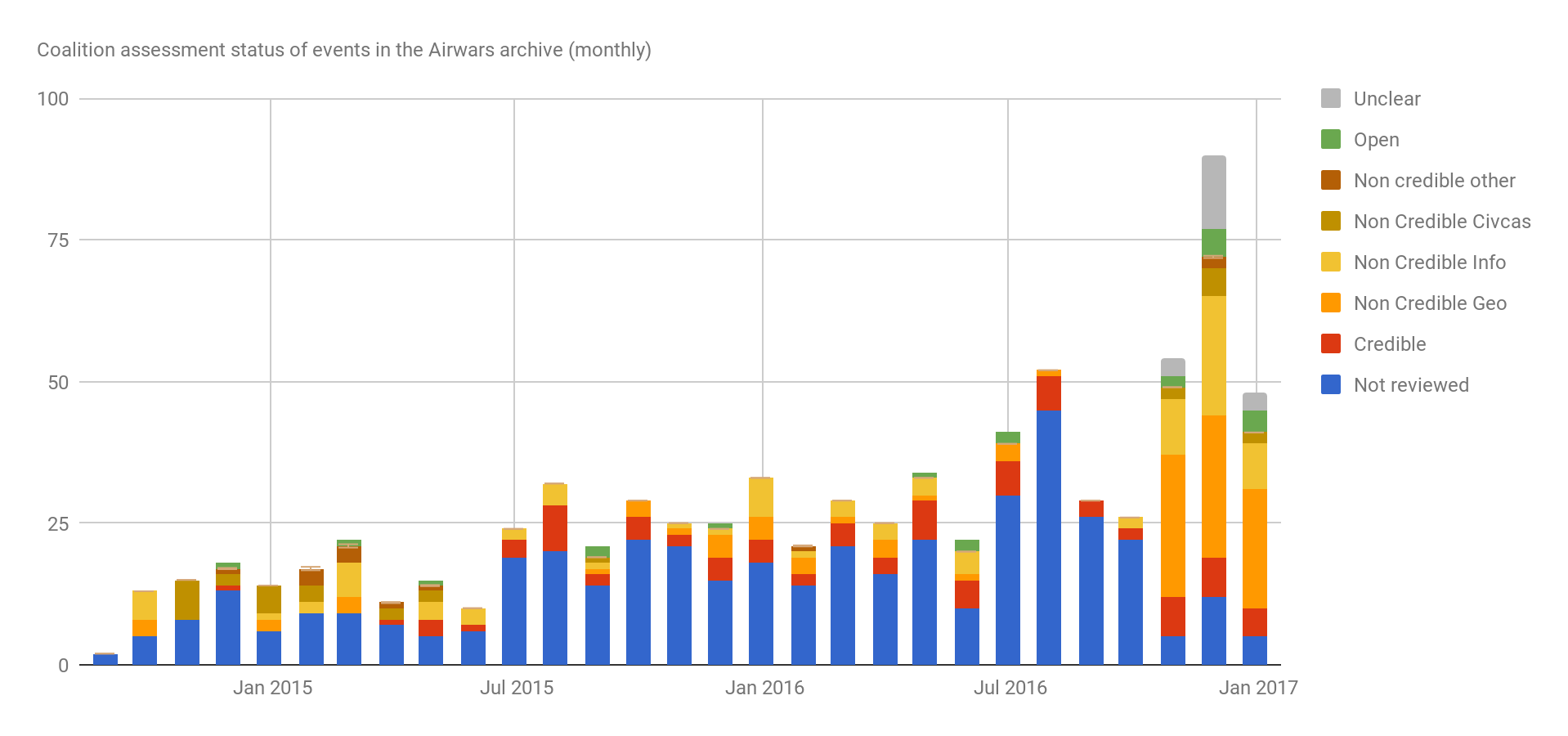Click the tallest blue Not reviewed bar segment
Viewport: 1568px width, 736px height.
(x=1048, y=537)
